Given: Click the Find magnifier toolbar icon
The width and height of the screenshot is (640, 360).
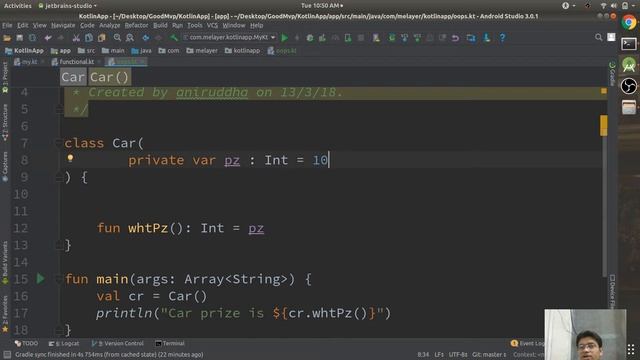Looking at the screenshot, I should click(117, 38).
